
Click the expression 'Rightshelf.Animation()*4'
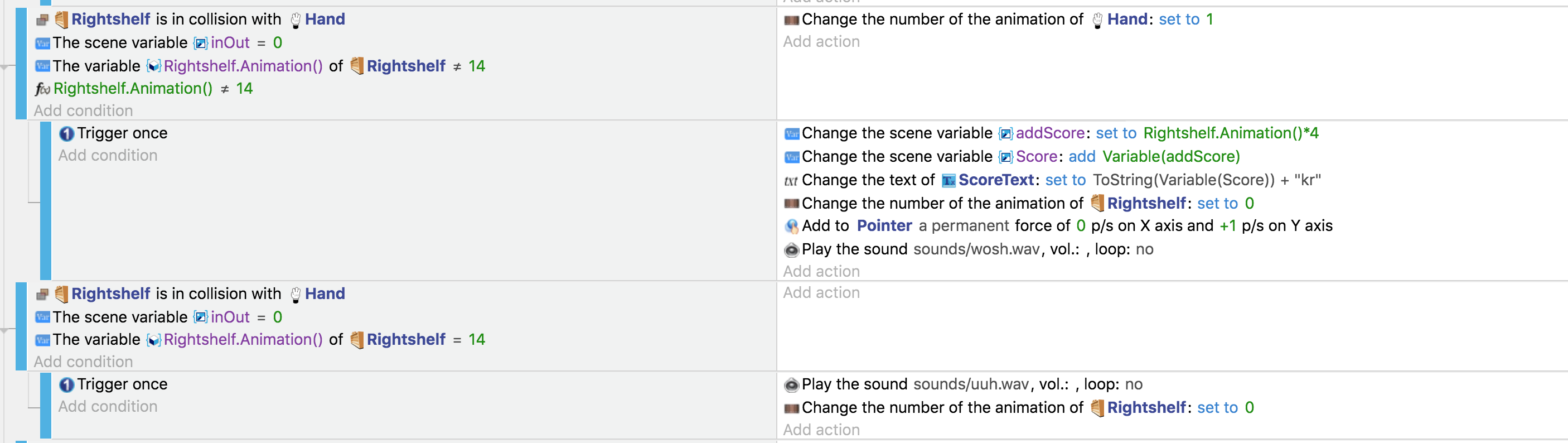click(x=1231, y=133)
